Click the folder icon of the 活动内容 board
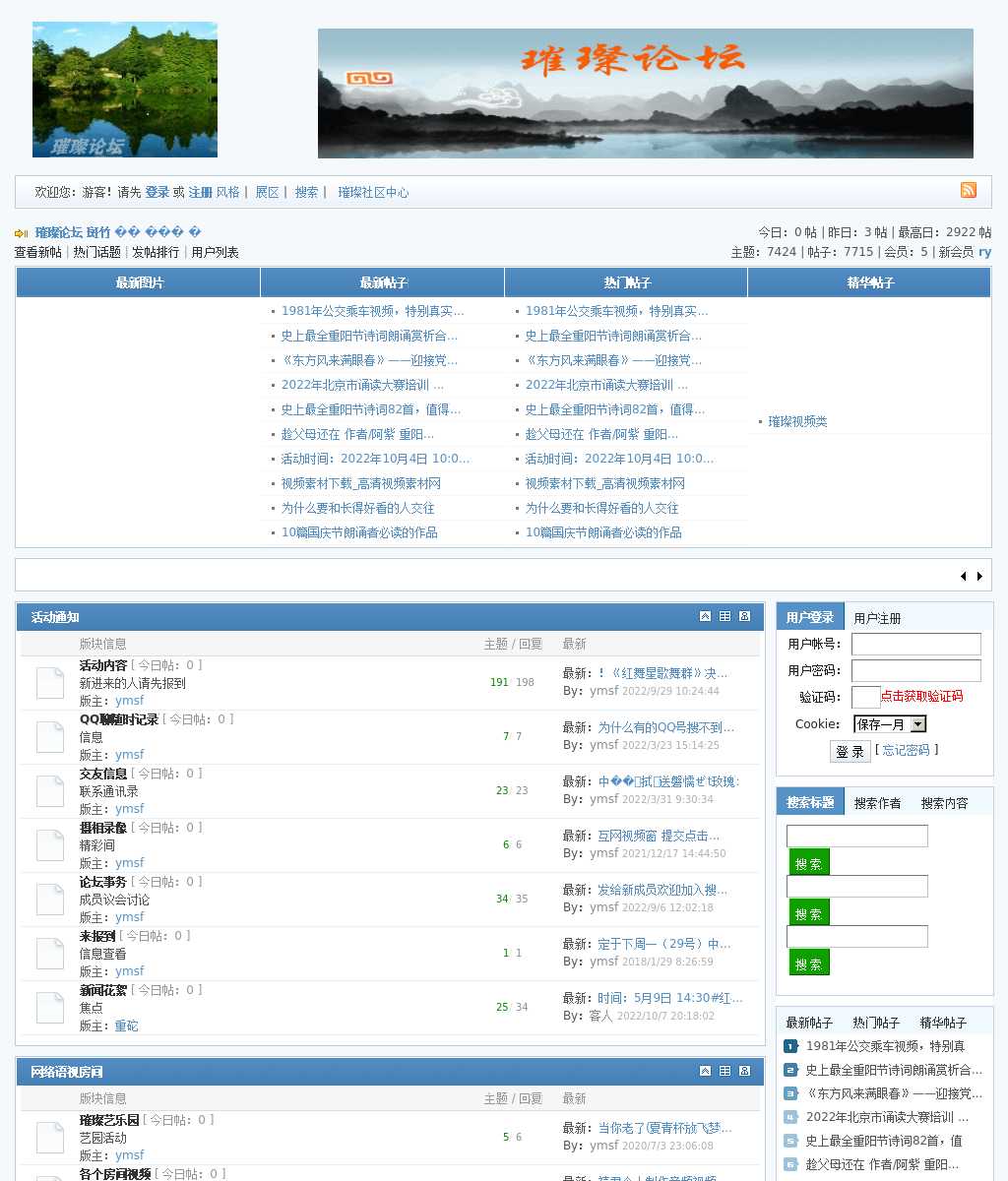The image size is (1008, 1181). click(x=50, y=683)
